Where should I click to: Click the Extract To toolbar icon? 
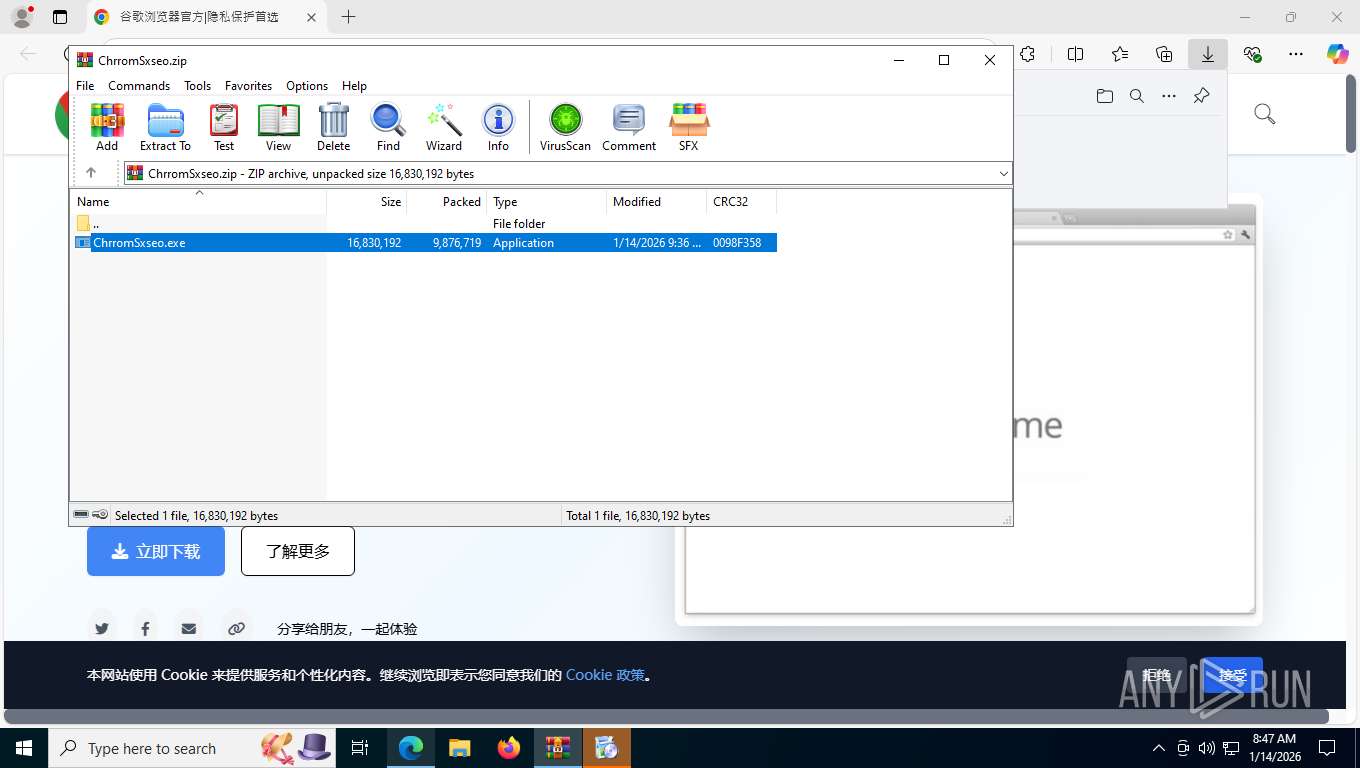click(x=165, y=127)
